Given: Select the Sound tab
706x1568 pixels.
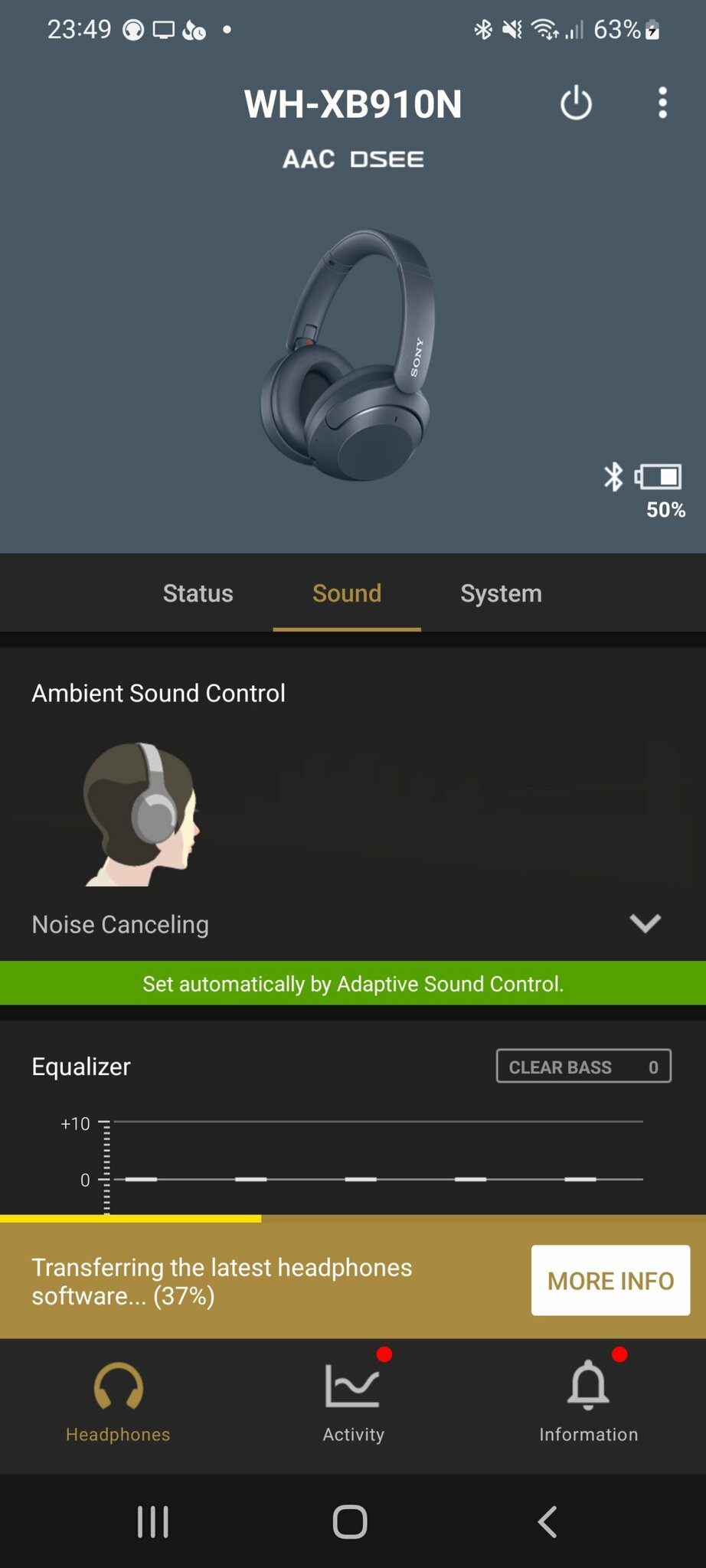Looking at the screenshot, I should 347,593.
